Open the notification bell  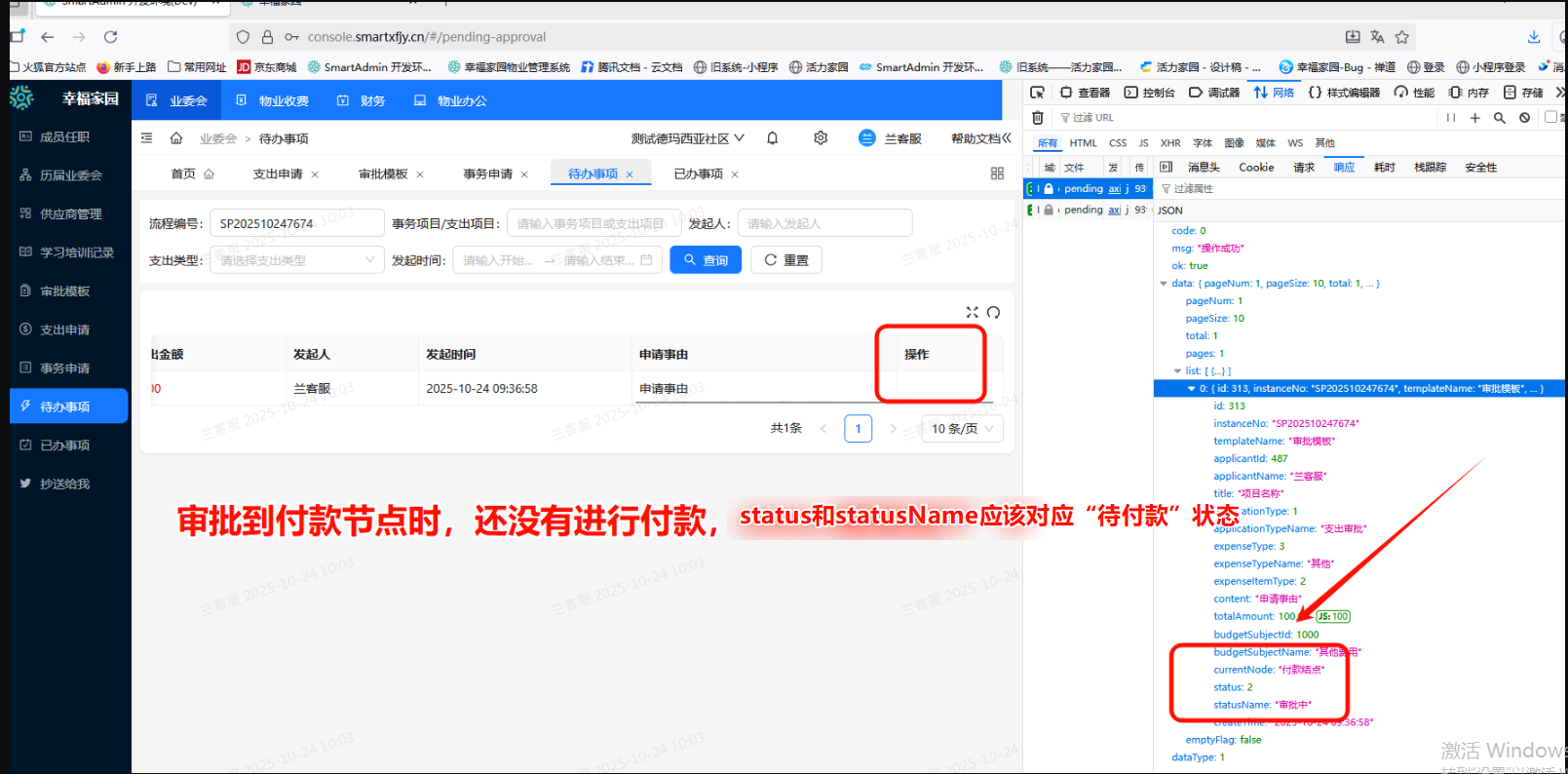click(x=773, y=138)
